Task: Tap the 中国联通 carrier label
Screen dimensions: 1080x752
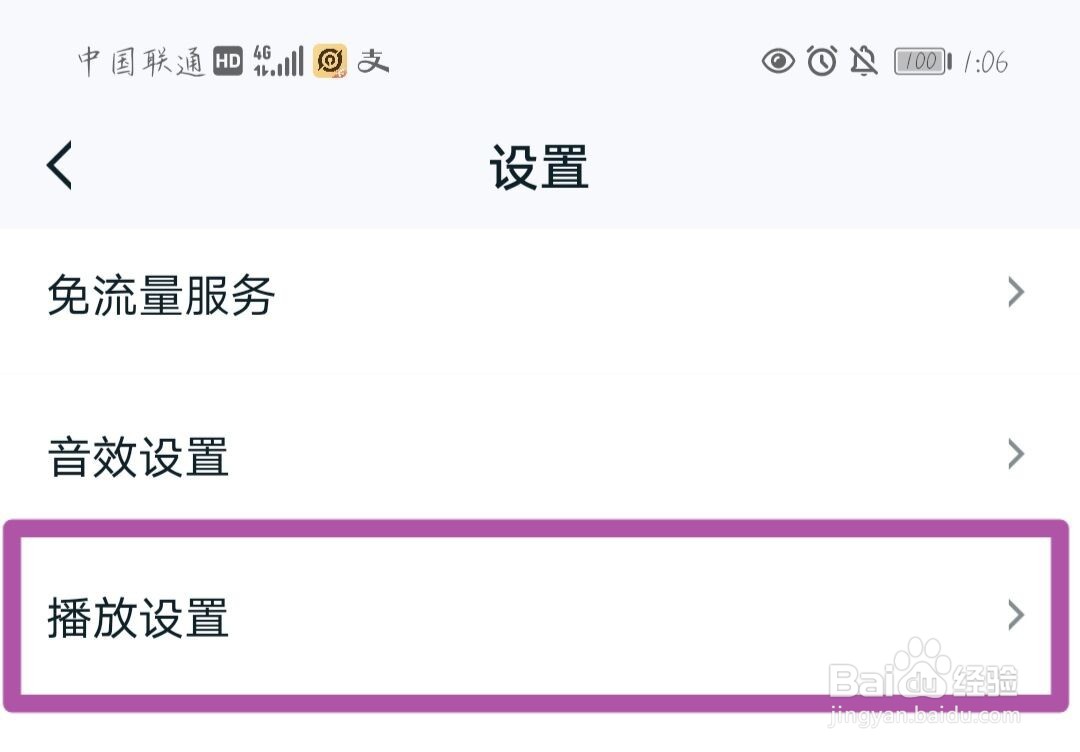Action: tap(141, 62)
